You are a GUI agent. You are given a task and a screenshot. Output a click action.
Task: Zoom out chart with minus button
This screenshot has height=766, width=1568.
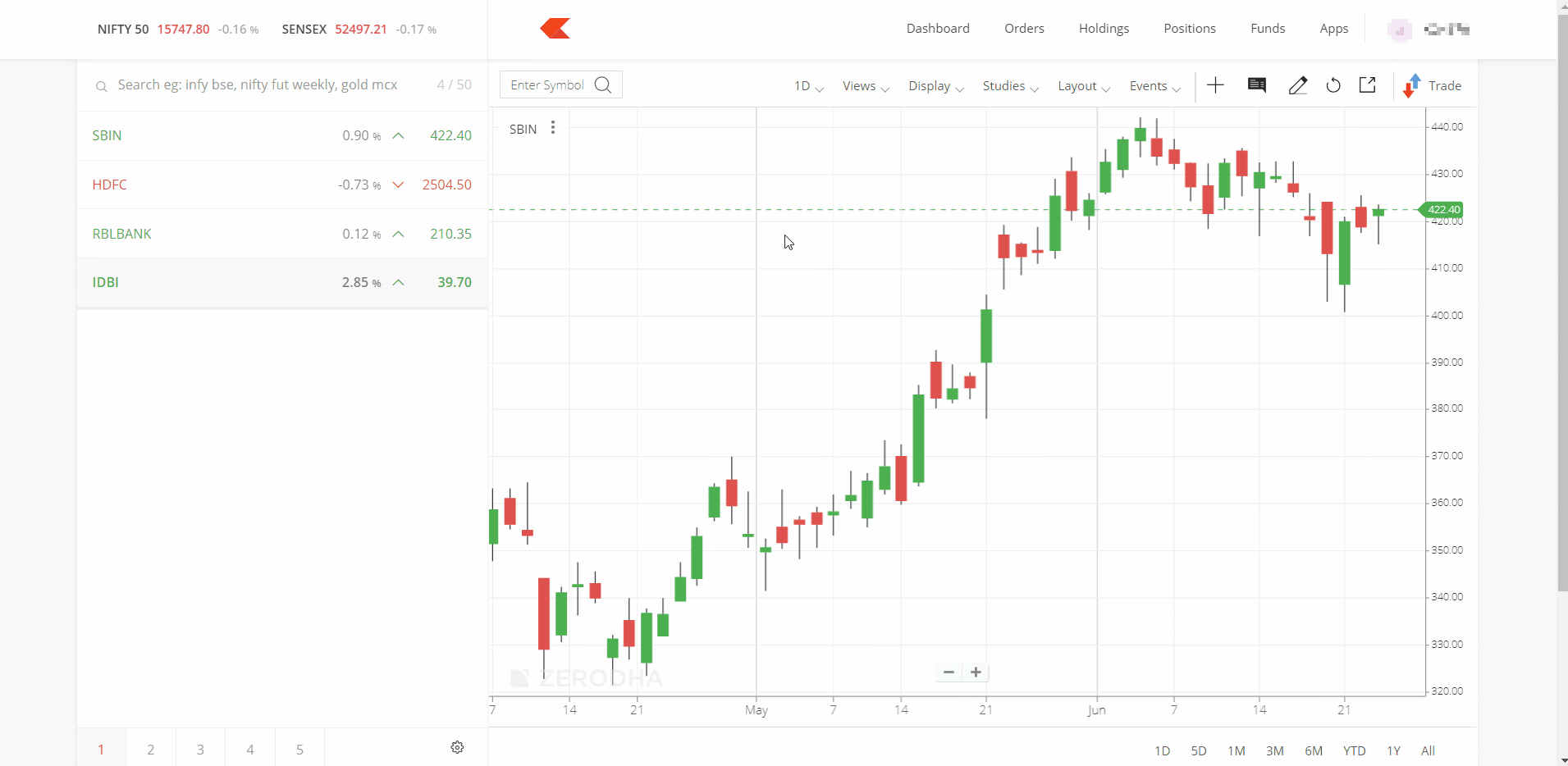point(949,673)
